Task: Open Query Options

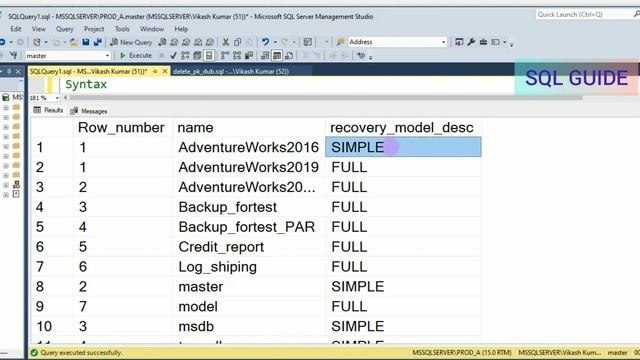Action: click(x=197, y=56)
